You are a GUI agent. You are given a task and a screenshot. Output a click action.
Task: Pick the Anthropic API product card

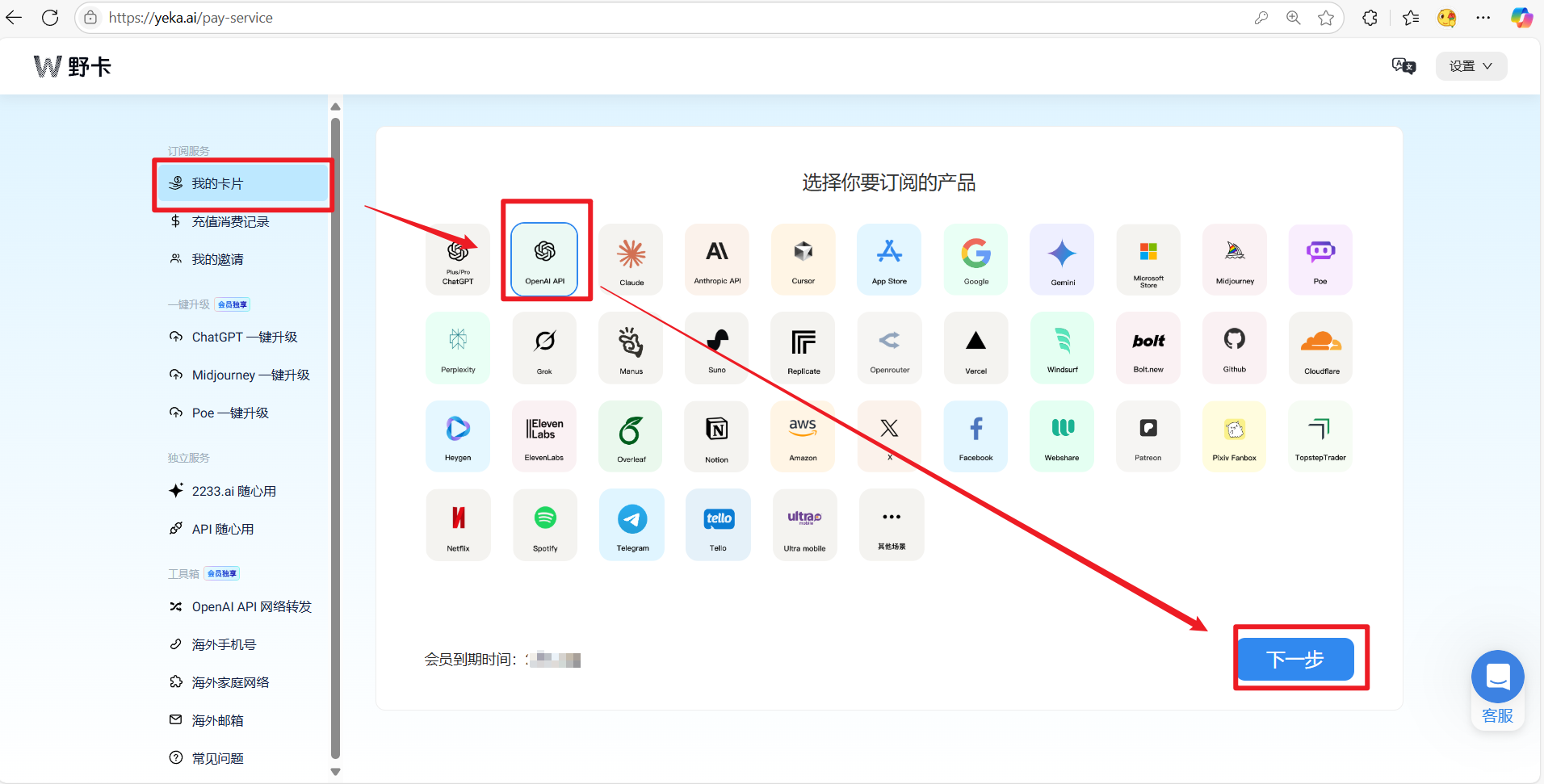717,259
